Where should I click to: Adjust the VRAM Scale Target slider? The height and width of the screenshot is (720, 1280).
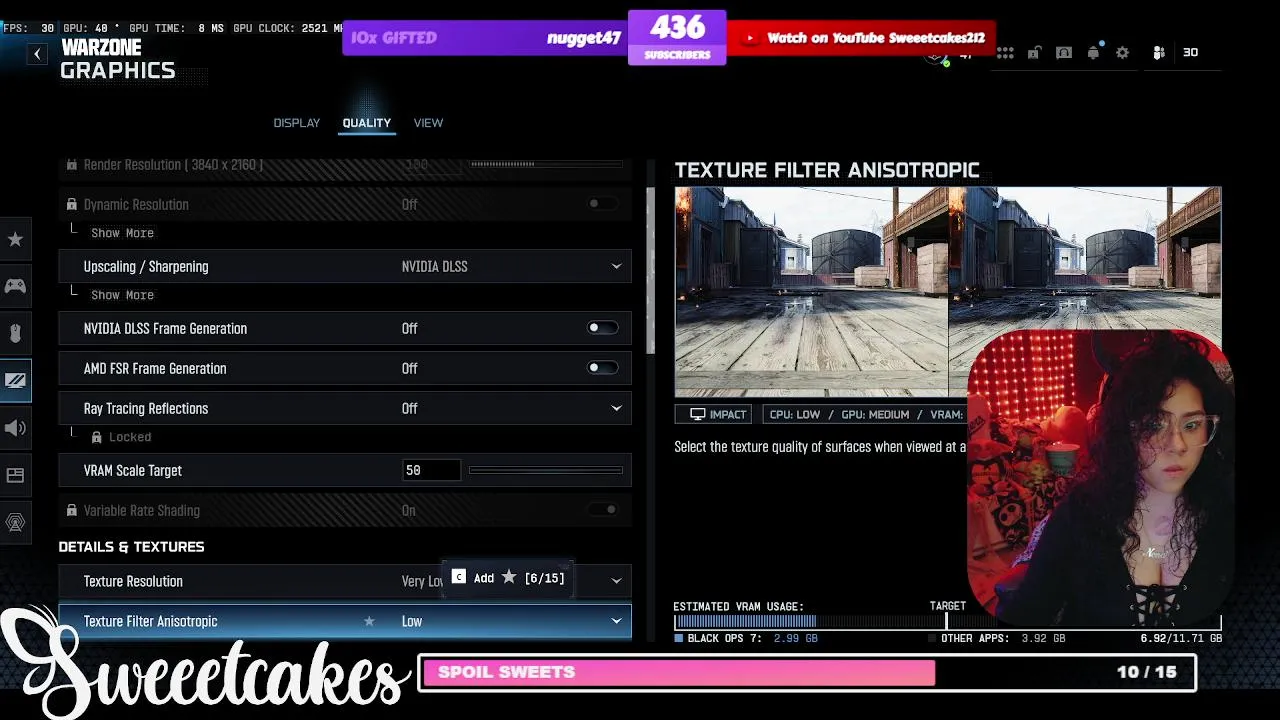coord(546,470)
